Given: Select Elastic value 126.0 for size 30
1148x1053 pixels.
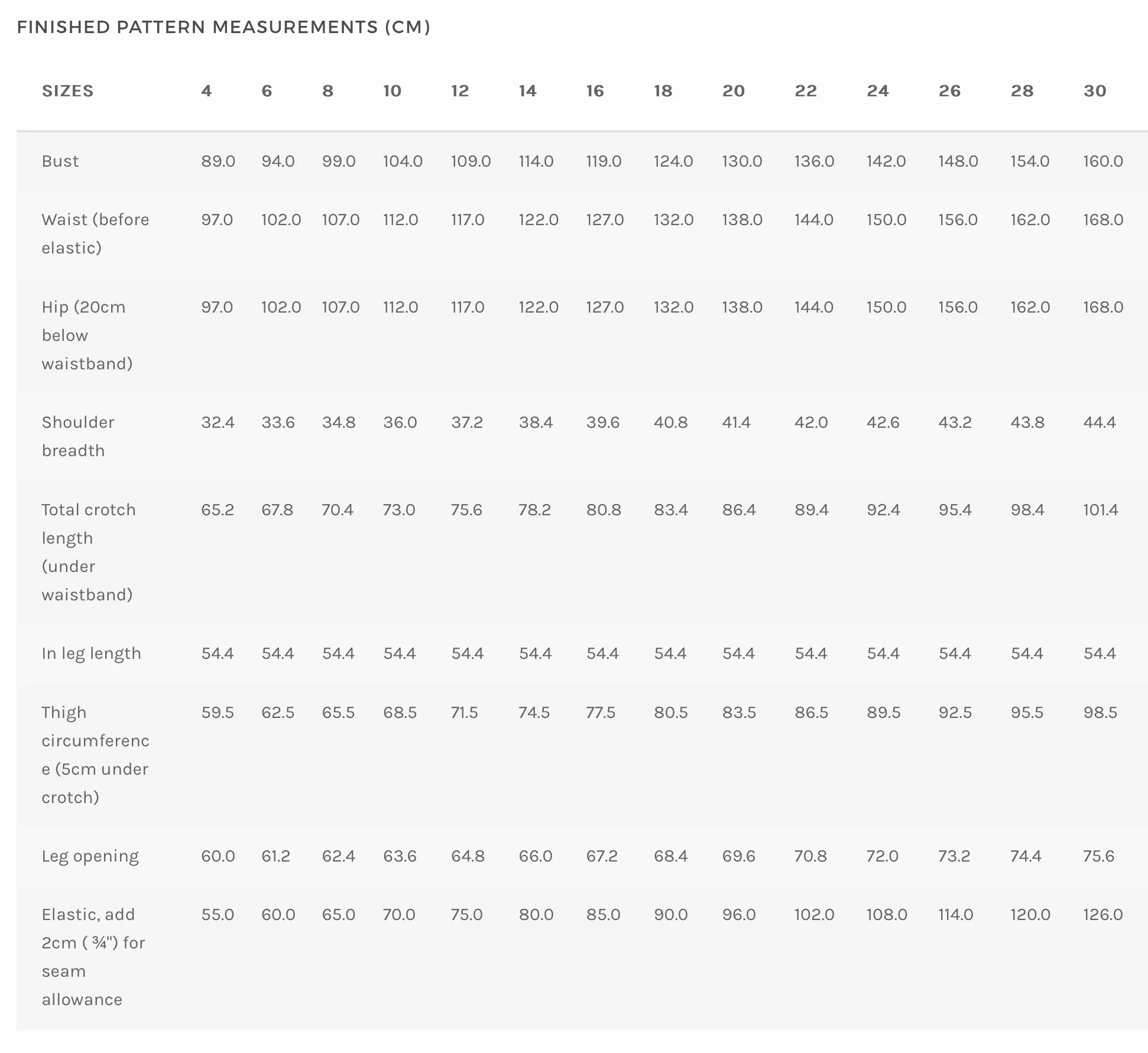Looking at the screenshot, I should point(1103,915).
